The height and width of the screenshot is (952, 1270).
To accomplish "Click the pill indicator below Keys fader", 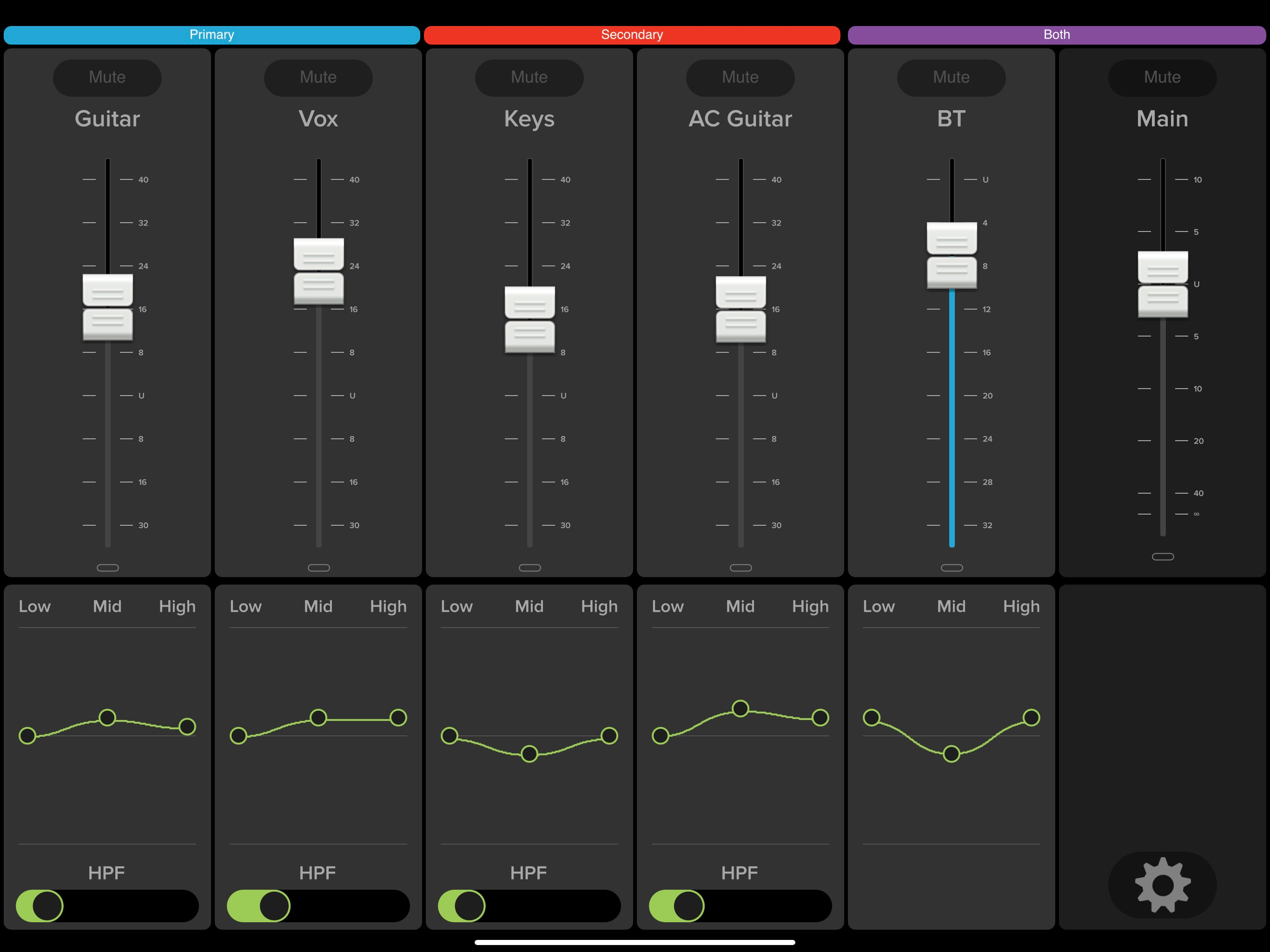I will coord(530,568).
